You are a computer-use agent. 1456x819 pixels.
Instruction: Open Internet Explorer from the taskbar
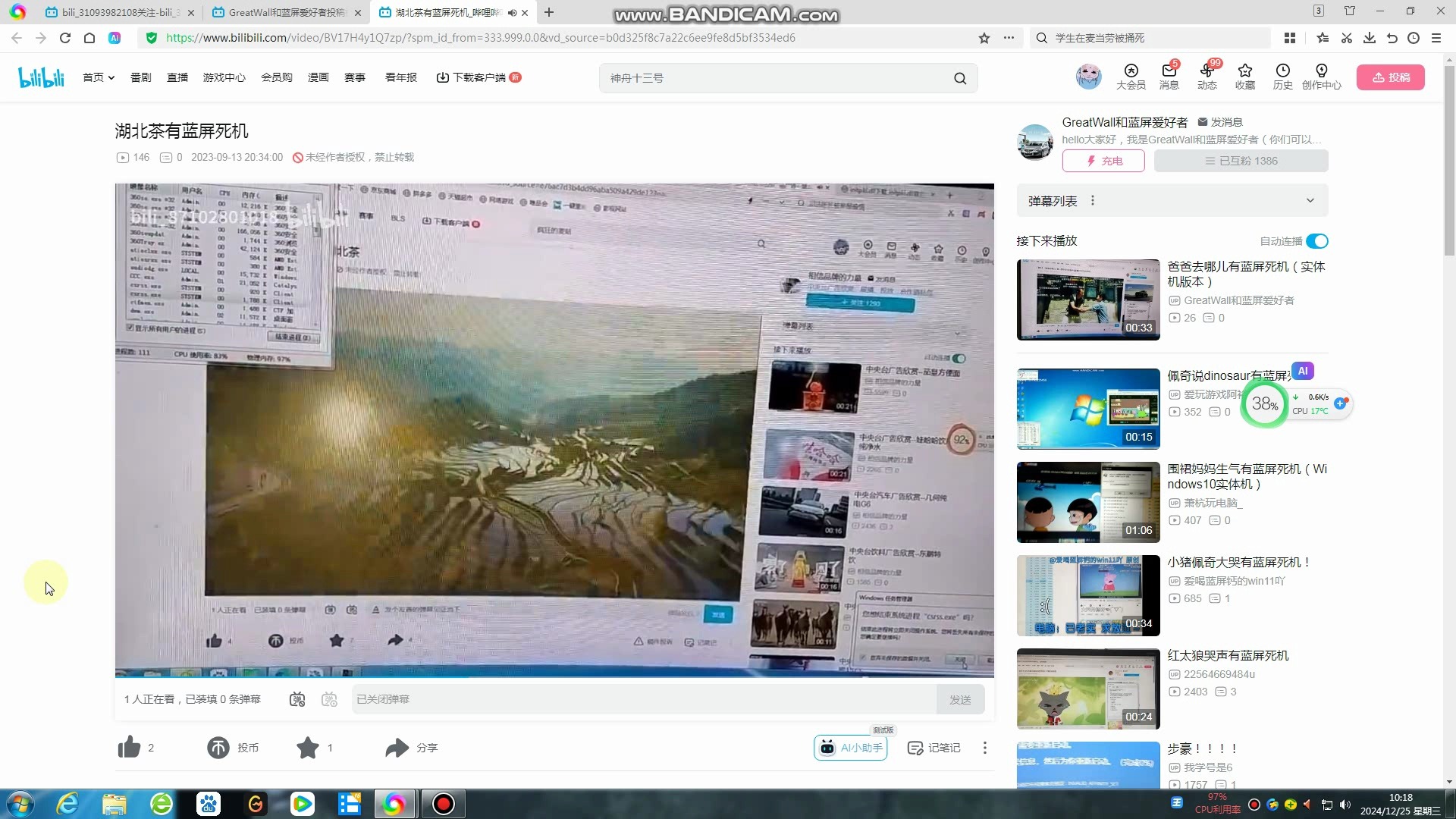coord(67,804)
